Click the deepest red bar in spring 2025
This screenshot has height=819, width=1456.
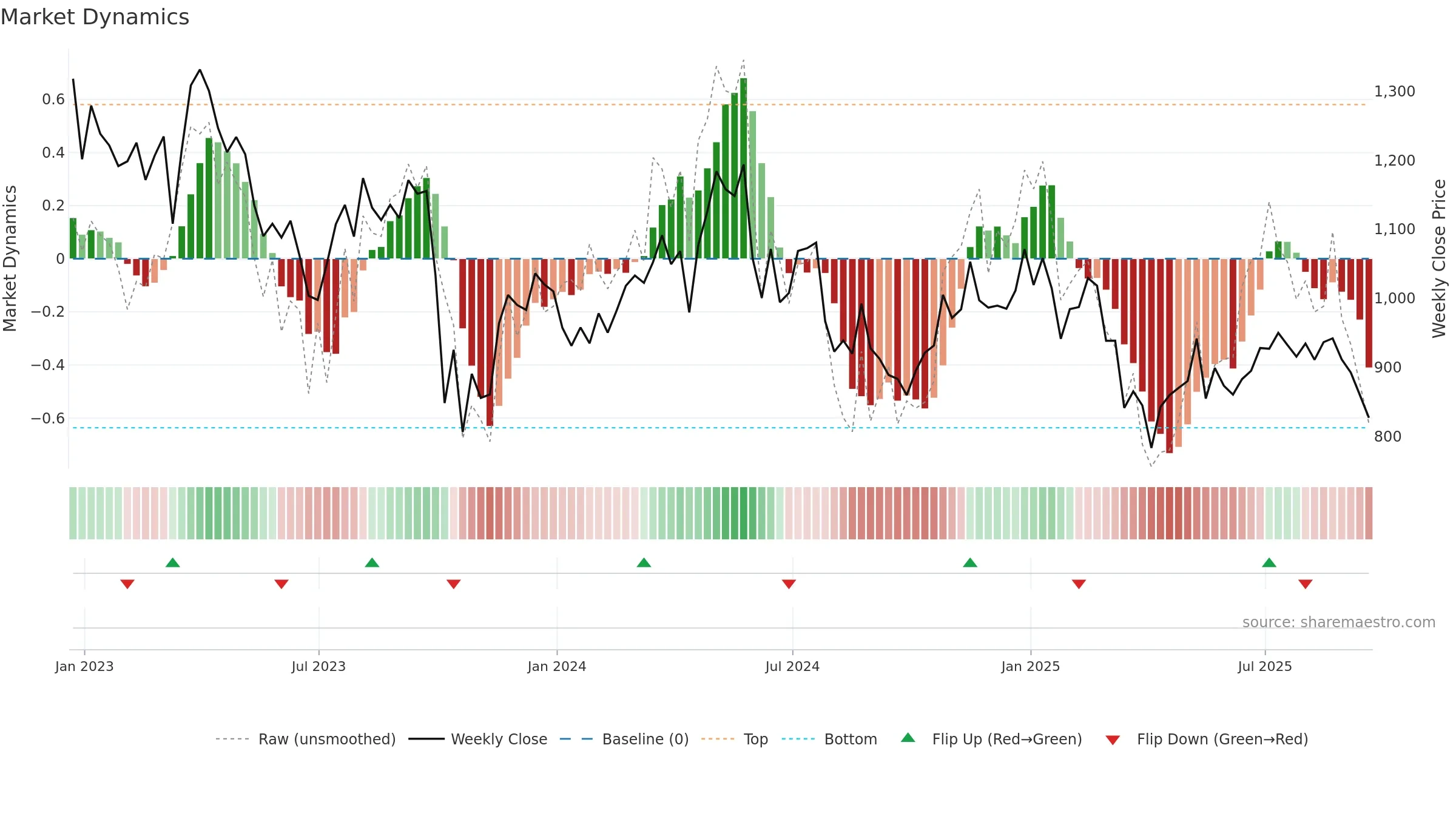1169,356
